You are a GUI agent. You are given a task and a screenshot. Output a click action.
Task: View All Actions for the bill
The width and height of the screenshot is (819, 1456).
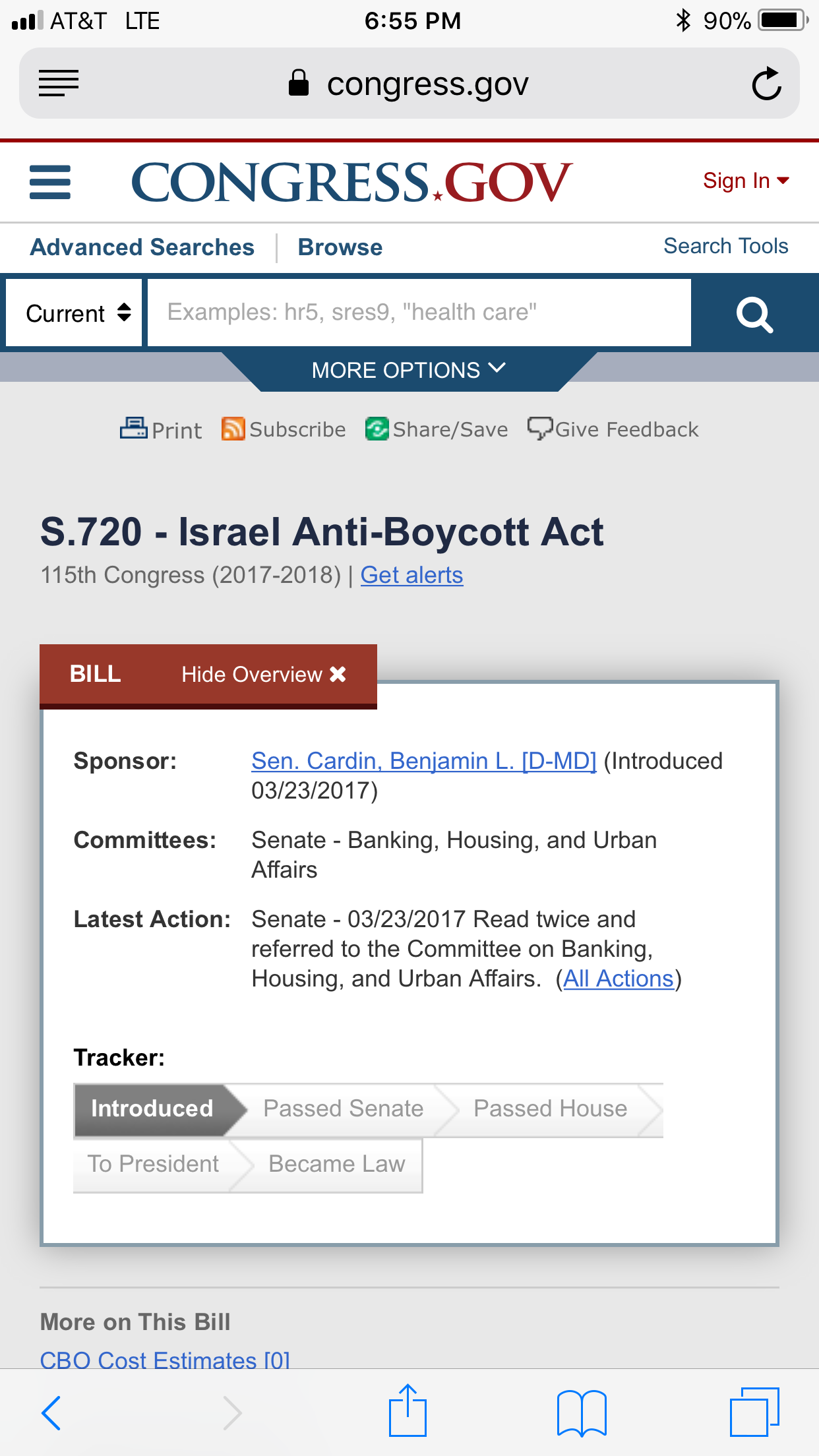tap(618, 979)
